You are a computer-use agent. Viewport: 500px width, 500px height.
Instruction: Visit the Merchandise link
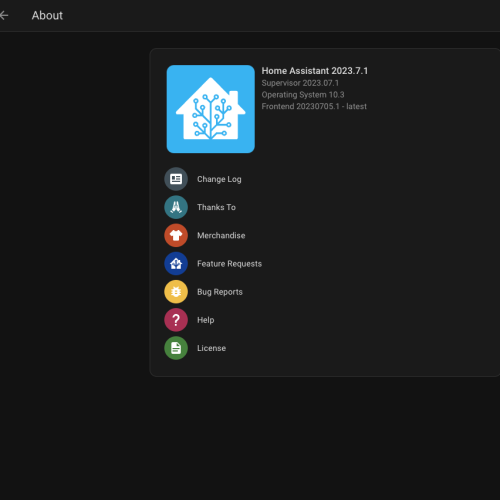point(221,236)
